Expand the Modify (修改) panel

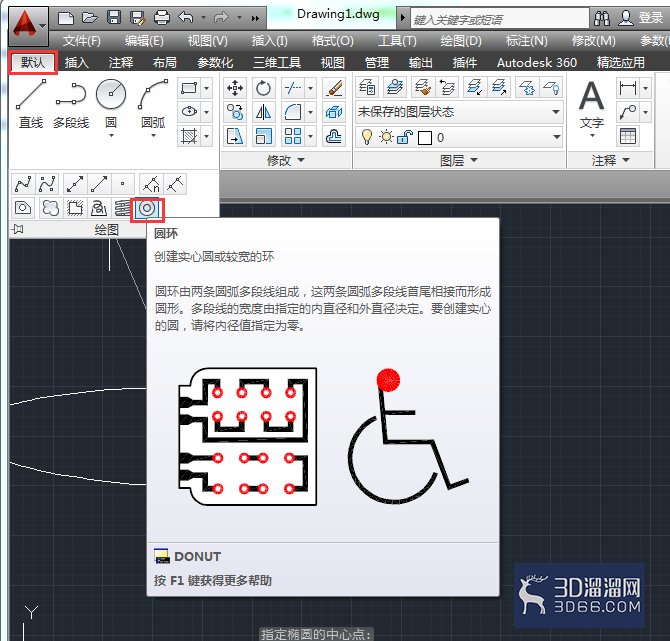coord(286,160)
